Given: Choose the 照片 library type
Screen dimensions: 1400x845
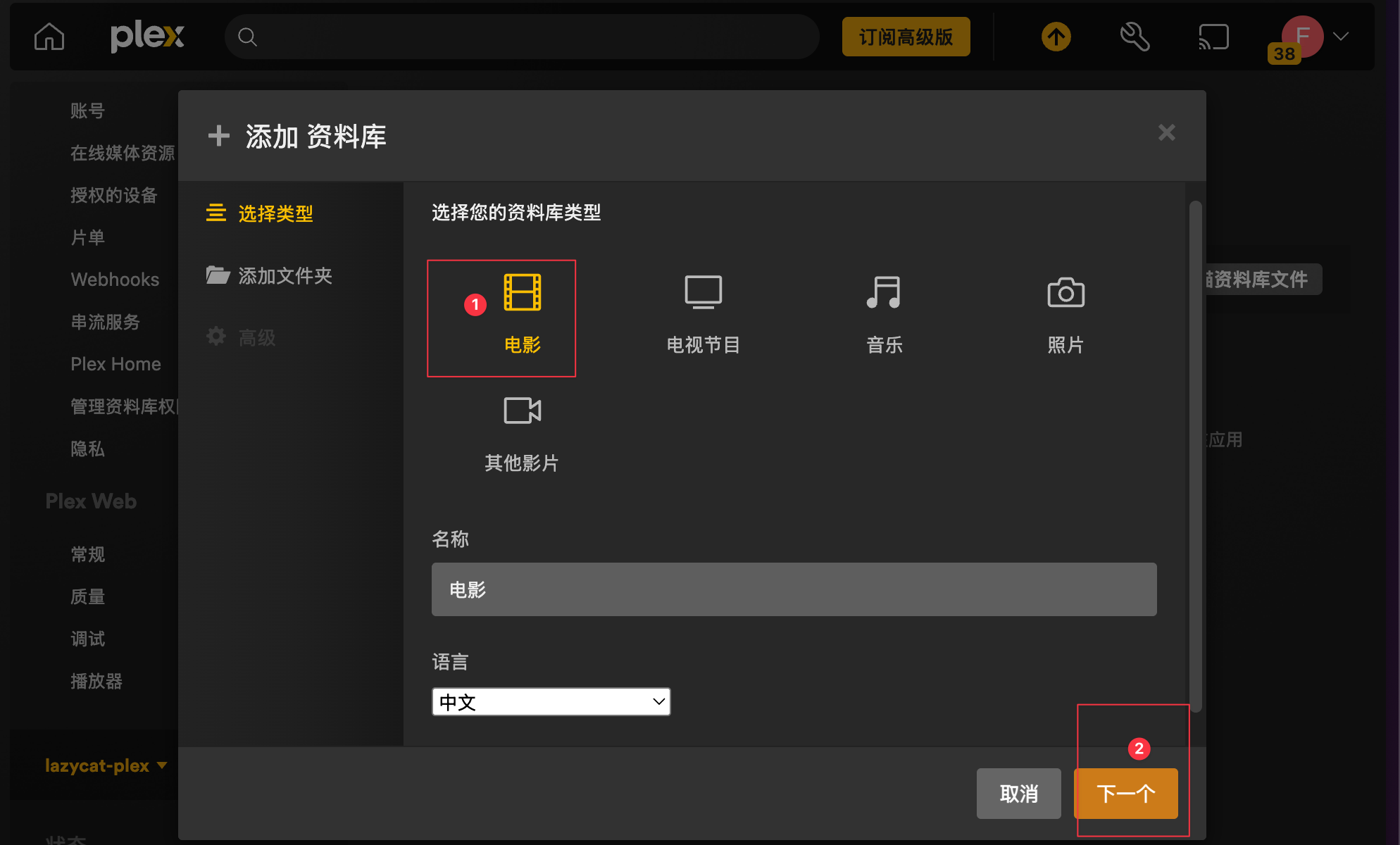Looking at the screenshot, I should pos(1066,314).
